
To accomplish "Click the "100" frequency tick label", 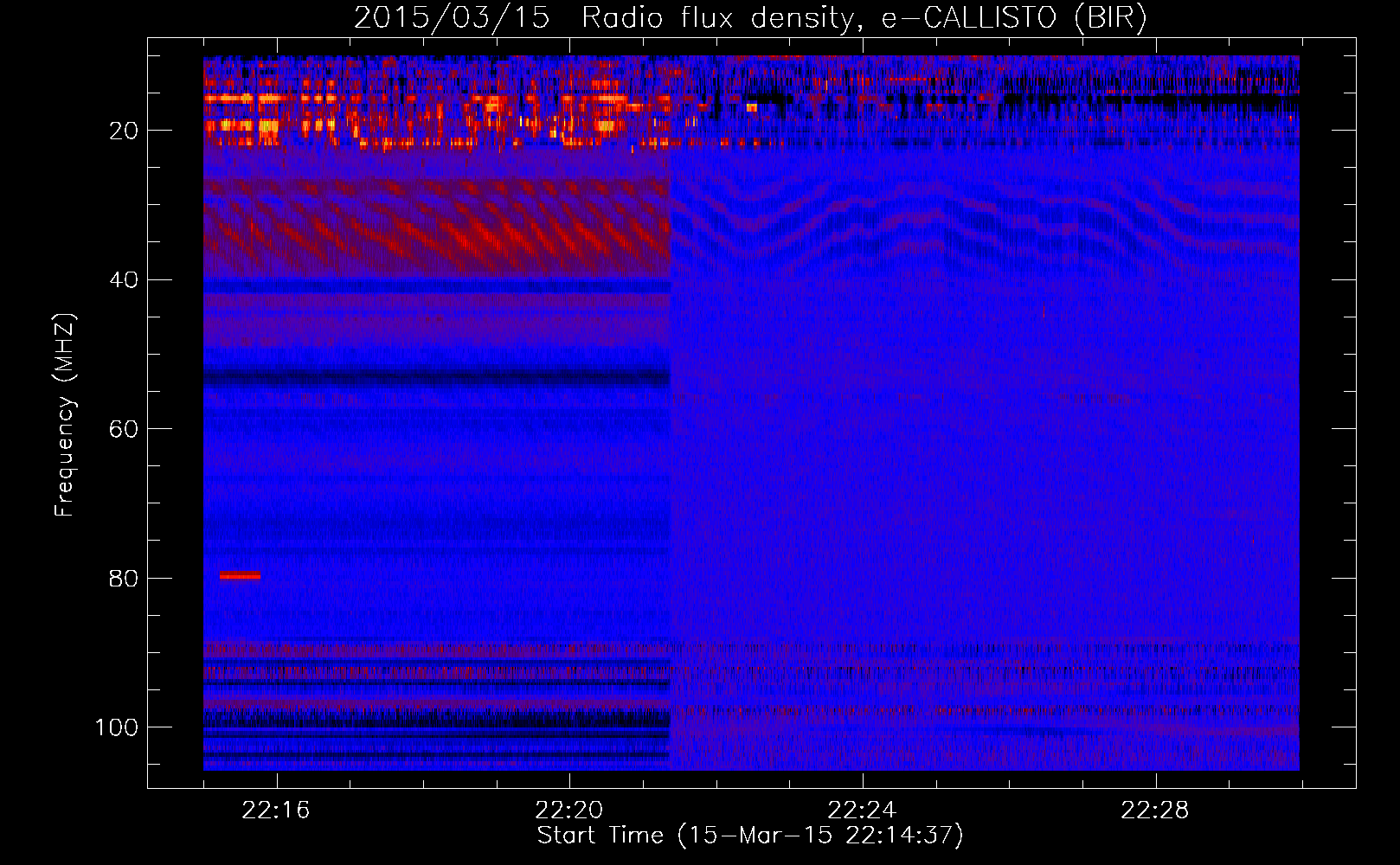I will click(x=117, y=727).
